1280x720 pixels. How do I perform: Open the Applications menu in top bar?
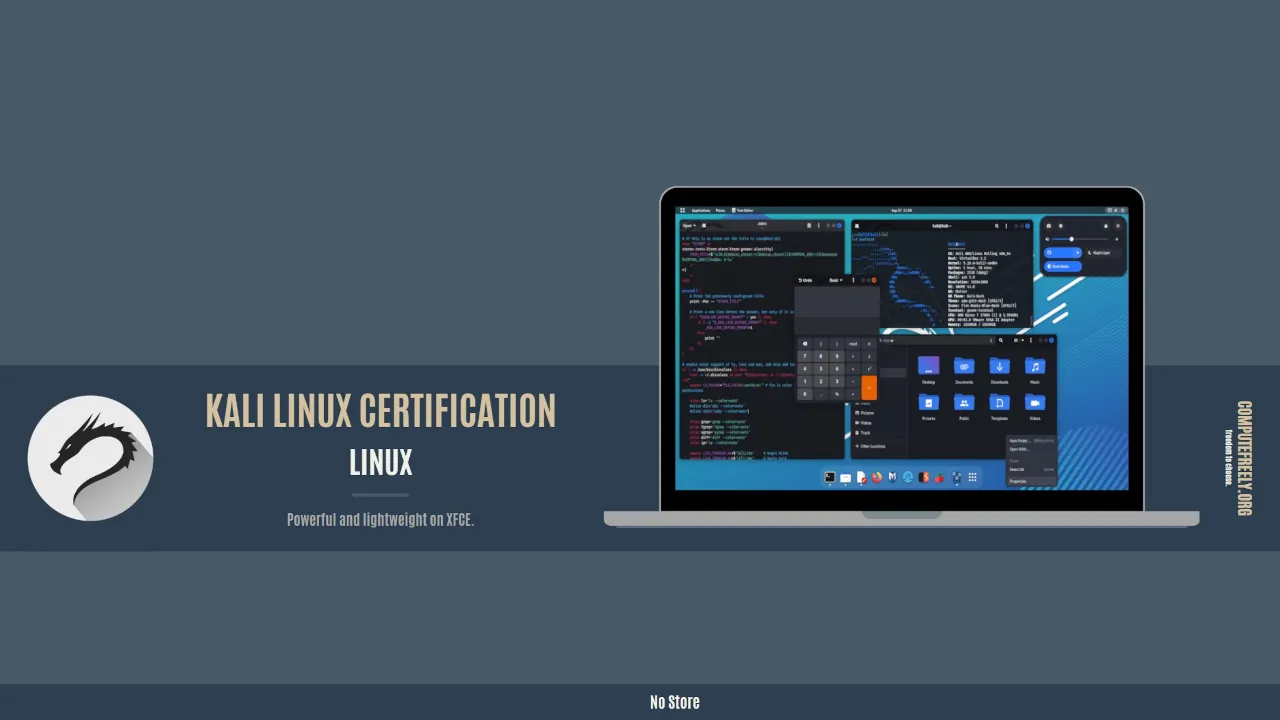pos(700,210)
